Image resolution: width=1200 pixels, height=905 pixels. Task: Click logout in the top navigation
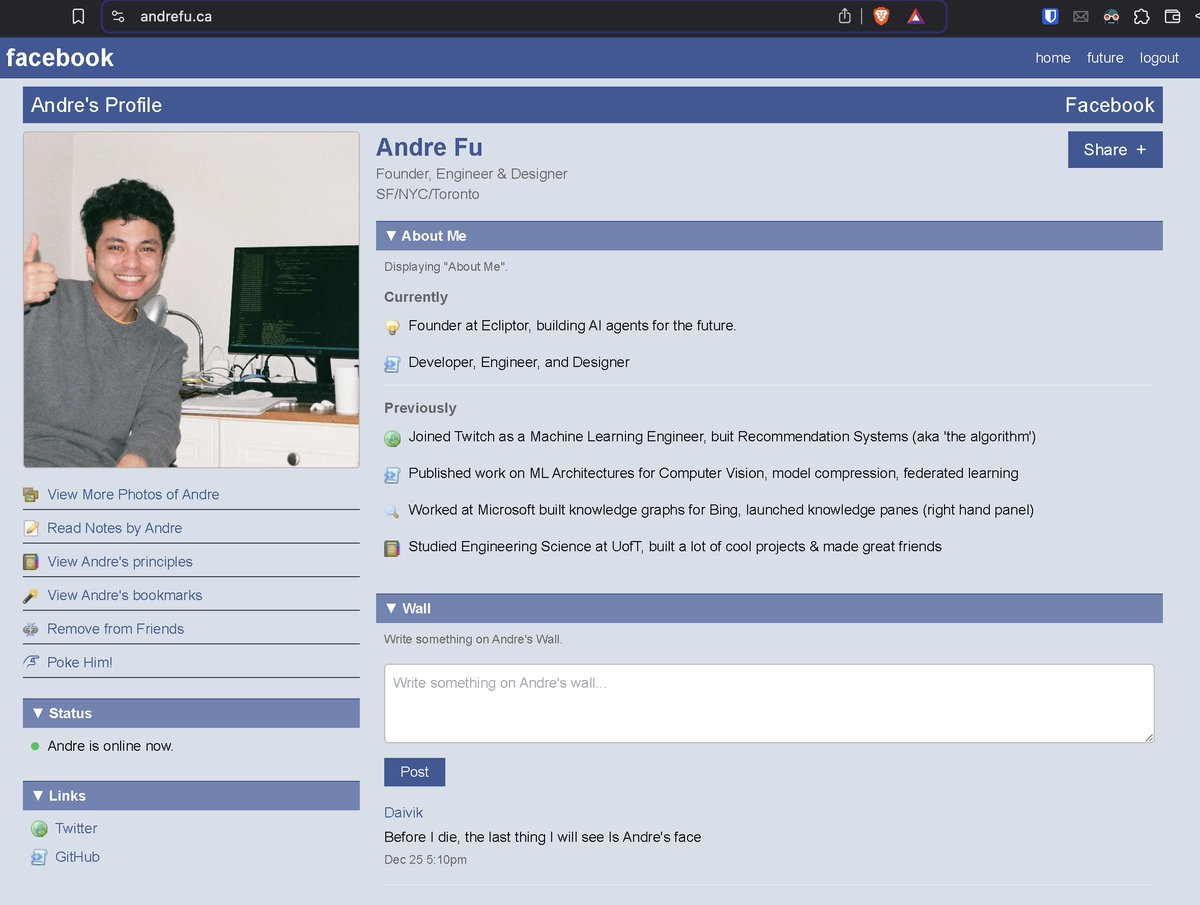(1159, 58)
